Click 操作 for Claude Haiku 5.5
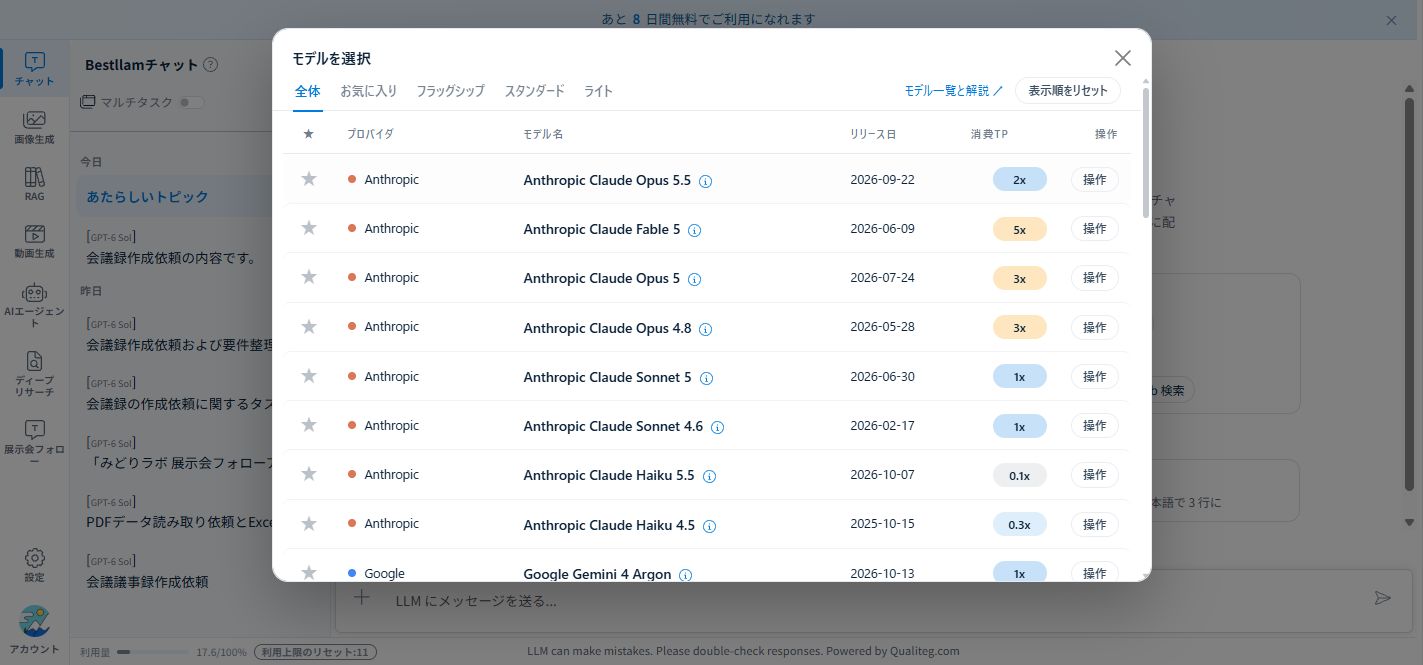 pyautogui.click(x=1095, y=475)
